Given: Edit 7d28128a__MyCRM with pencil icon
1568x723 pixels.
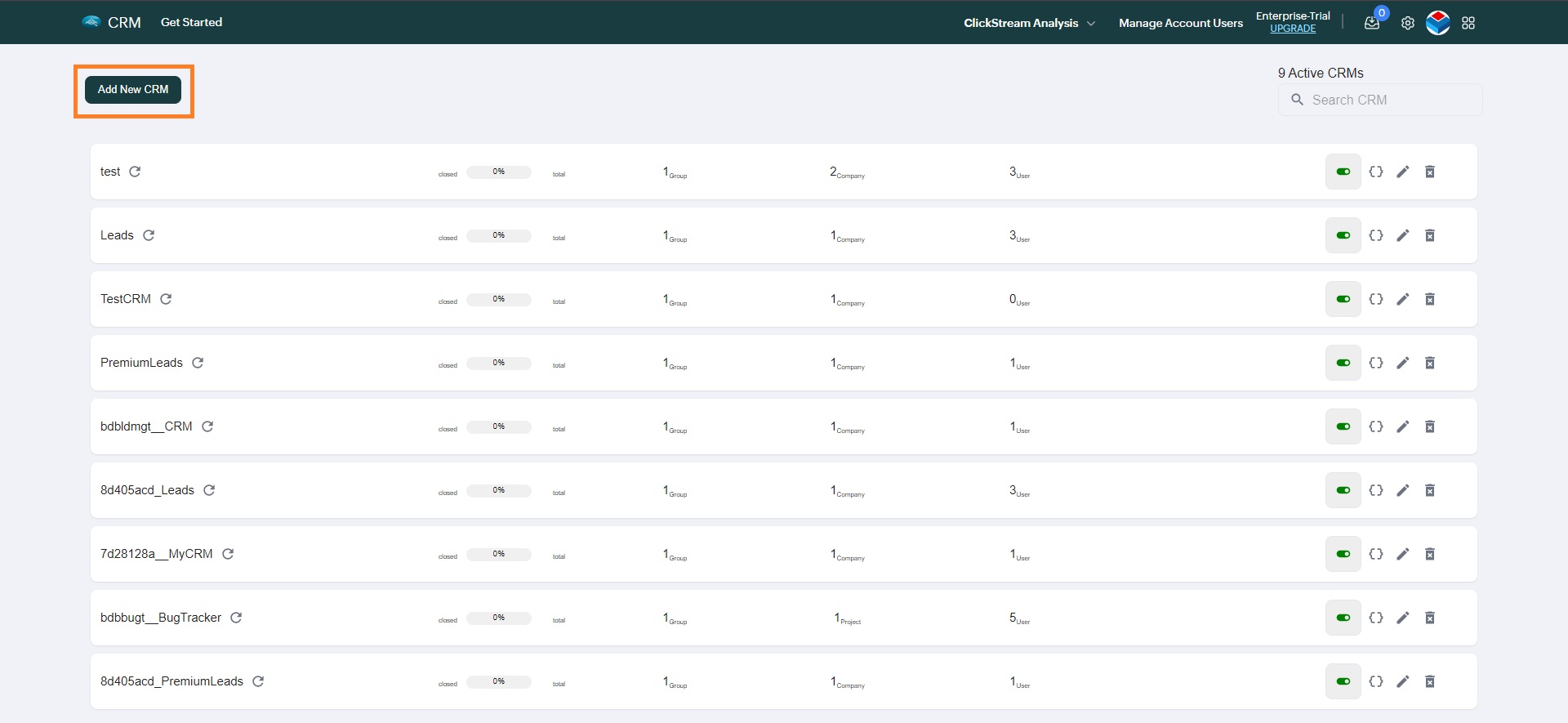Looking at the screenshot, I should point(1403,554).
